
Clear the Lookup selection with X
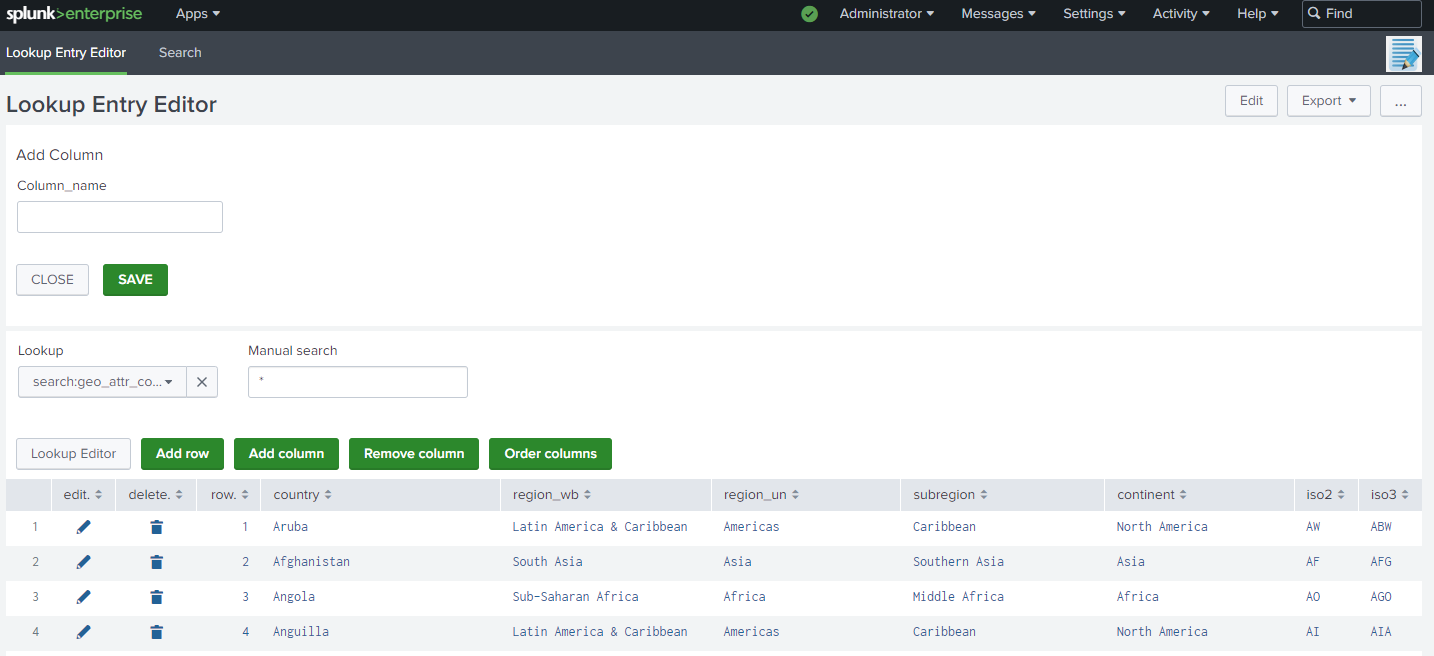[201, 382]
